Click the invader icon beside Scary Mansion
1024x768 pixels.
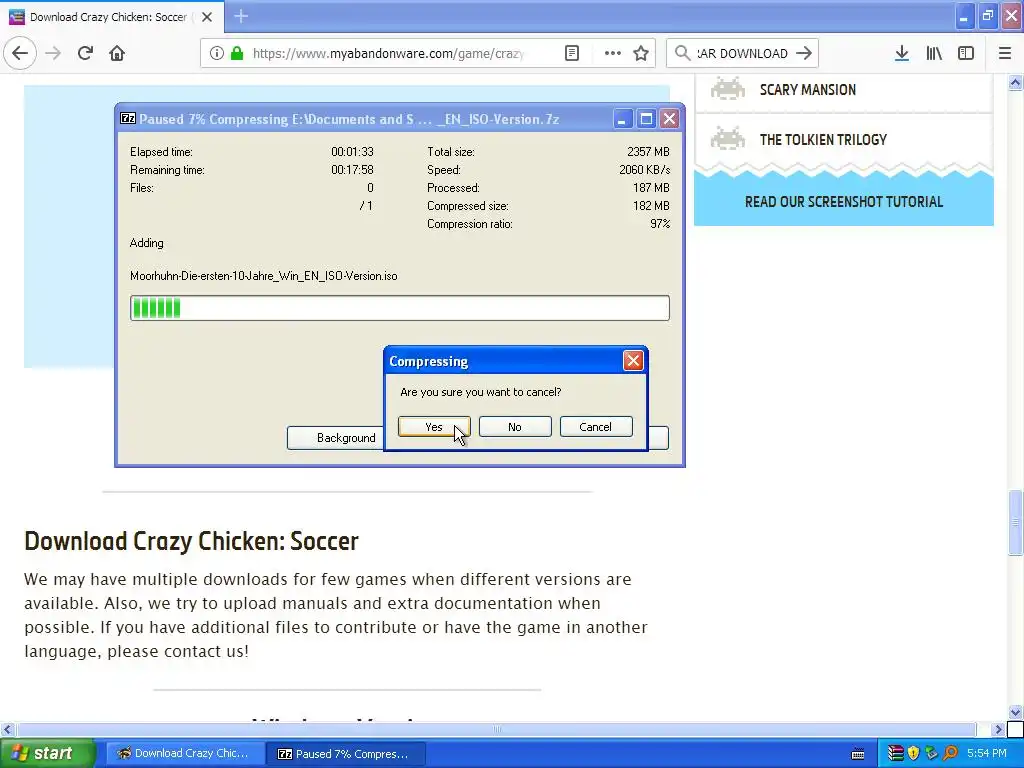point(728,89)
